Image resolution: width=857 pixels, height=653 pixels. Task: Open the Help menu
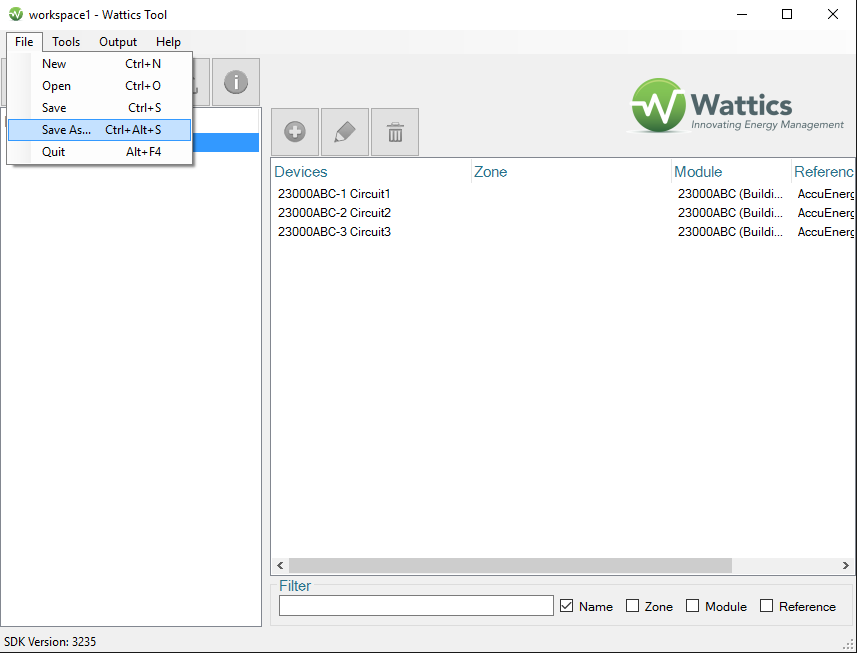(x=168, y=42)
